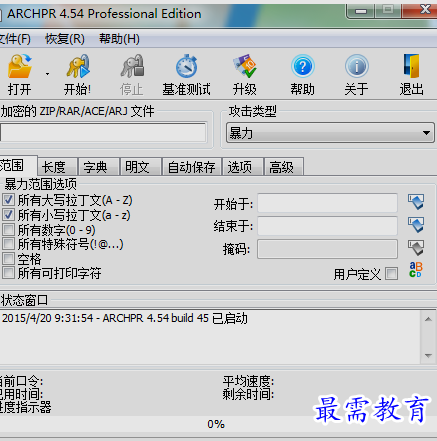
Task: Run the 基准测试 benchmark stopwatch icon
Action: [x=187, y=66]
